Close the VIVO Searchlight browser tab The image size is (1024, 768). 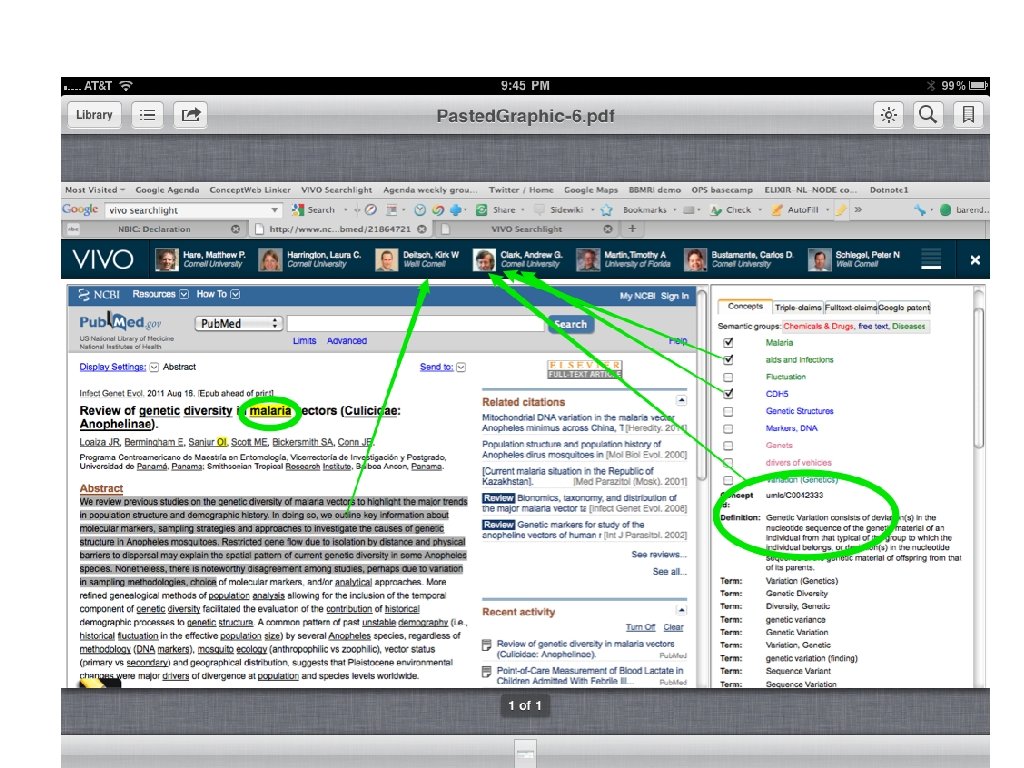(608, 229)
